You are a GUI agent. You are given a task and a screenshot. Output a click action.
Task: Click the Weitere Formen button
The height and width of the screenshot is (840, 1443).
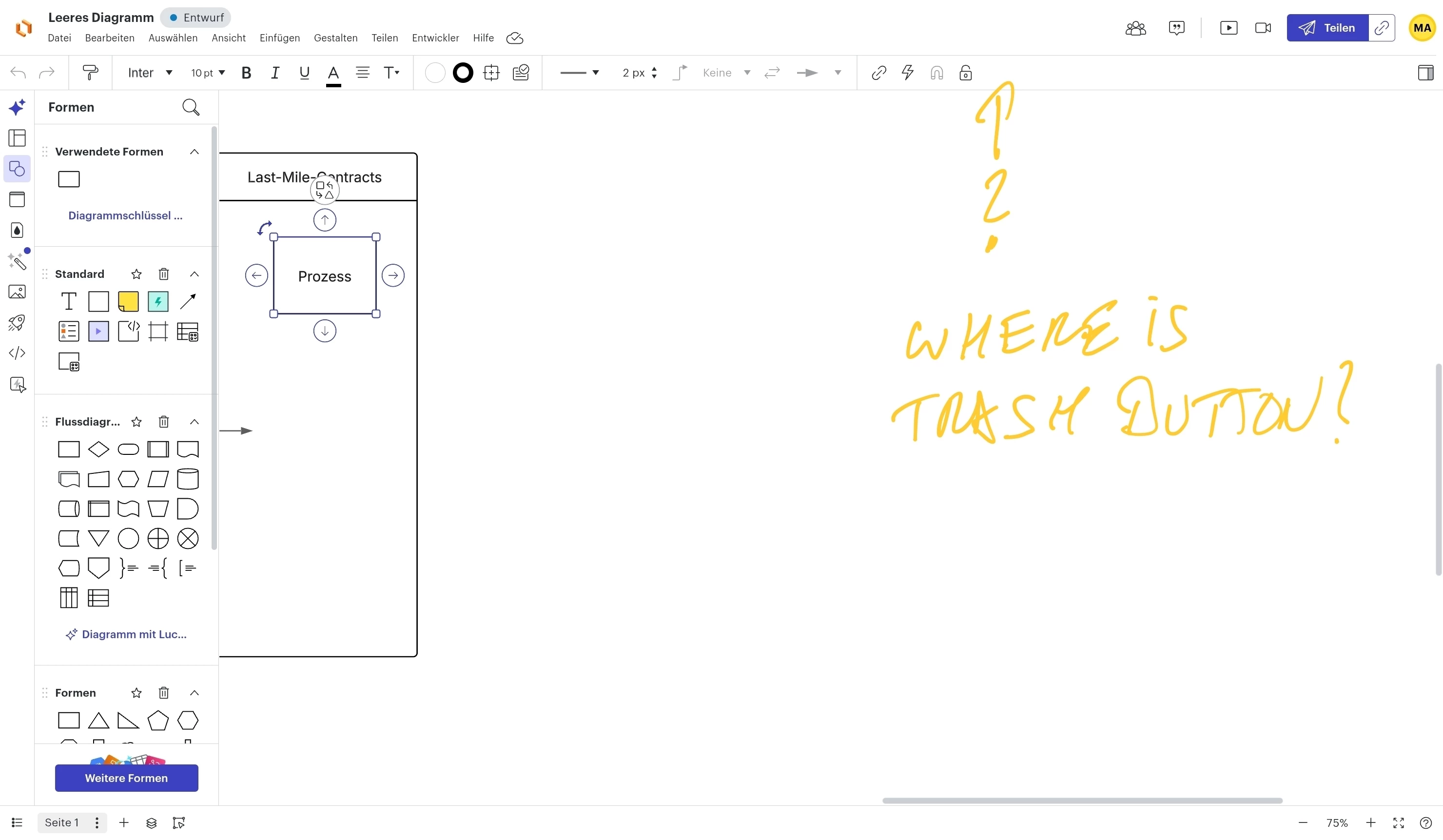click(x=127, y=778)
